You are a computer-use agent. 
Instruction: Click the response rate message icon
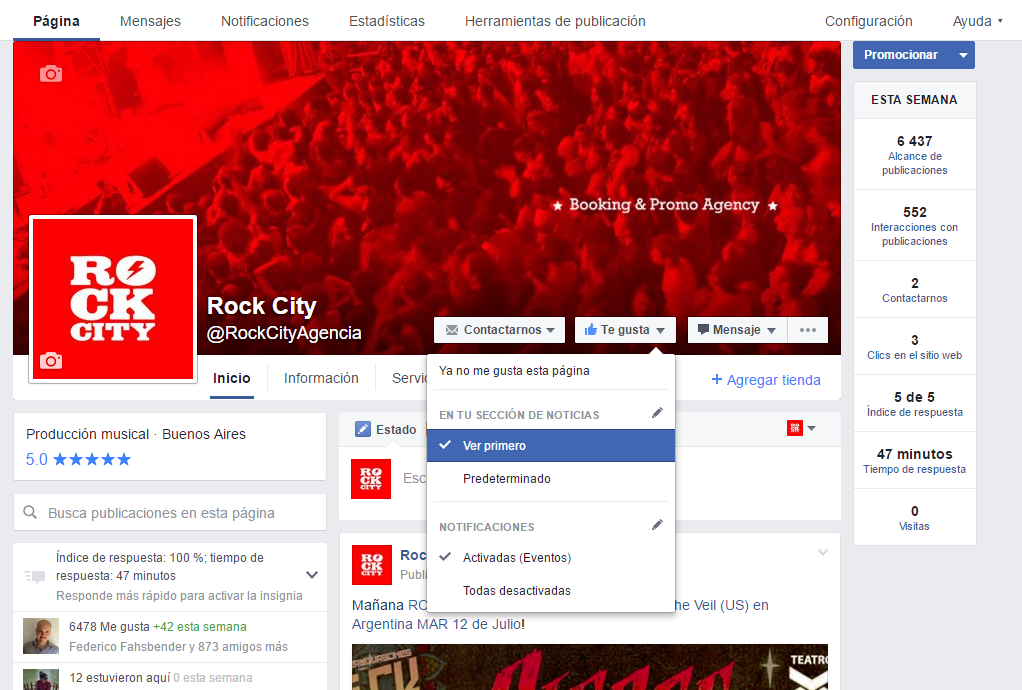35,576
